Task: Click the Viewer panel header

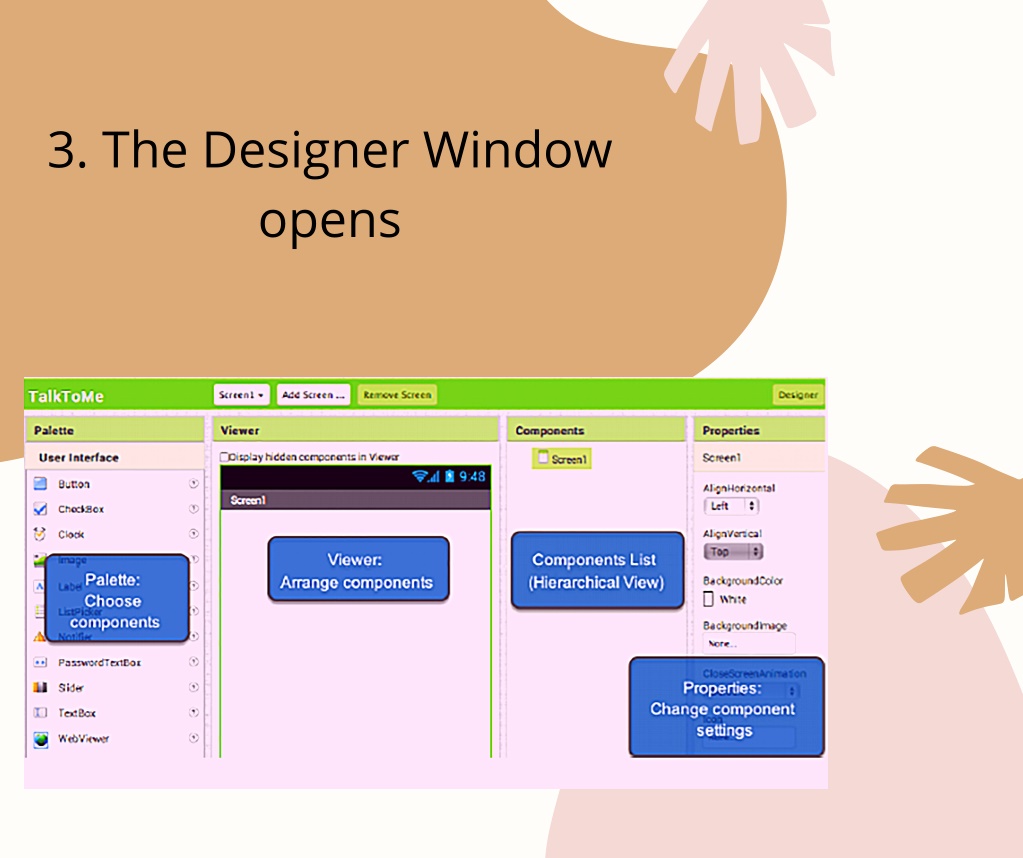Action: tap(356, 431)
